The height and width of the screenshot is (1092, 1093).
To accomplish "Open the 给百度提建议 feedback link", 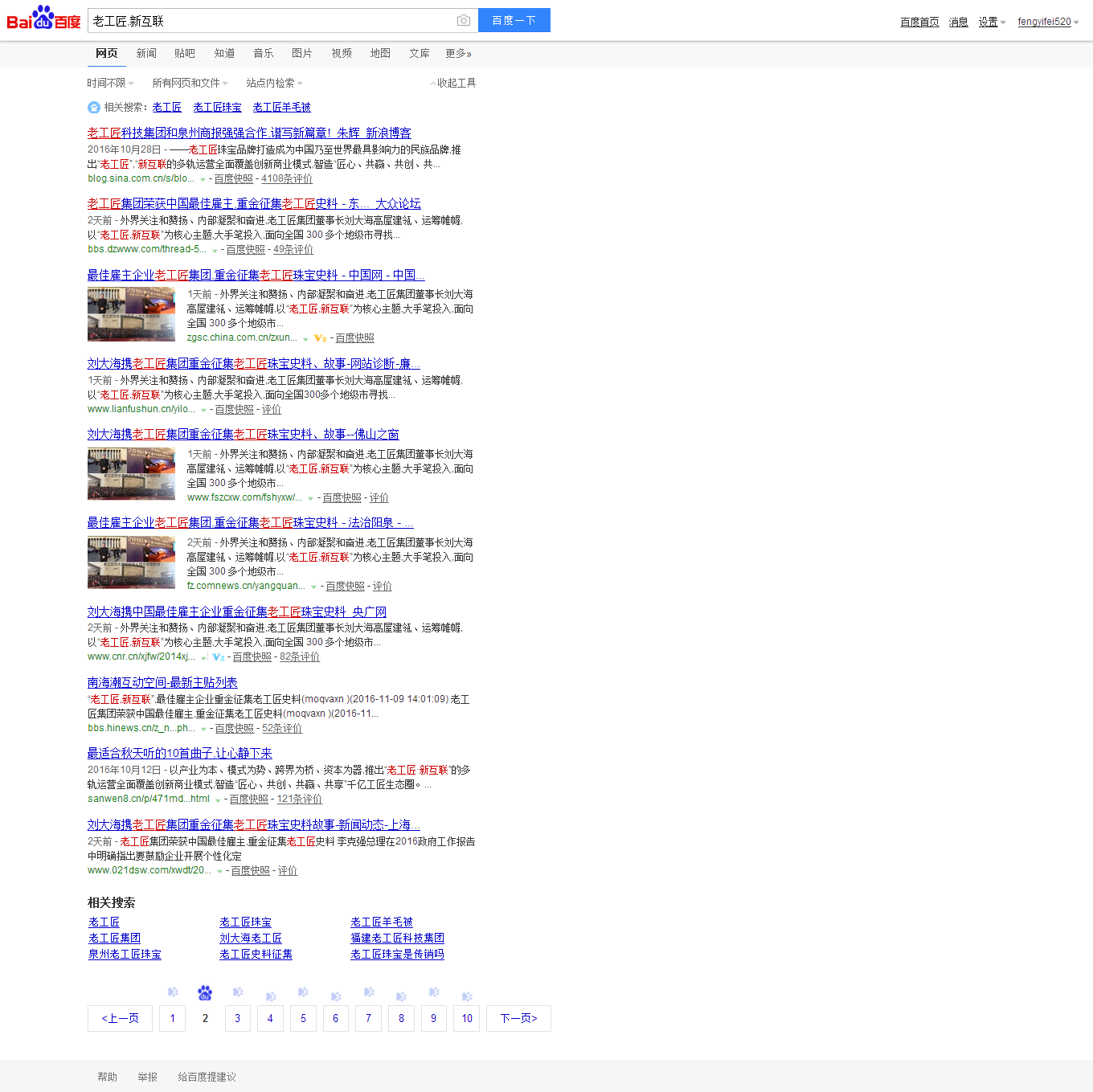I will point(207,1077).
